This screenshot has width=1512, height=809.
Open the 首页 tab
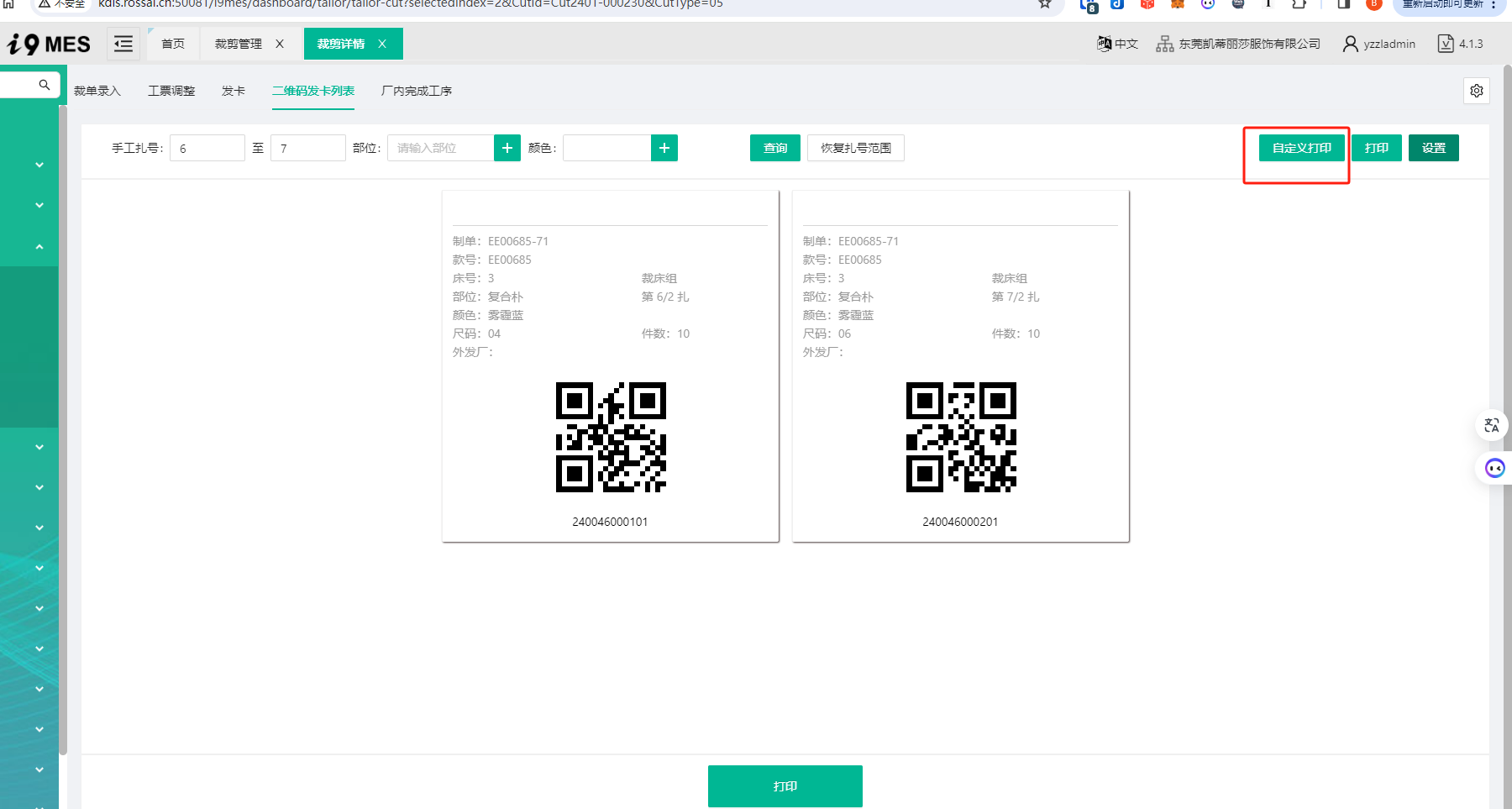click(x=173, y=44)
